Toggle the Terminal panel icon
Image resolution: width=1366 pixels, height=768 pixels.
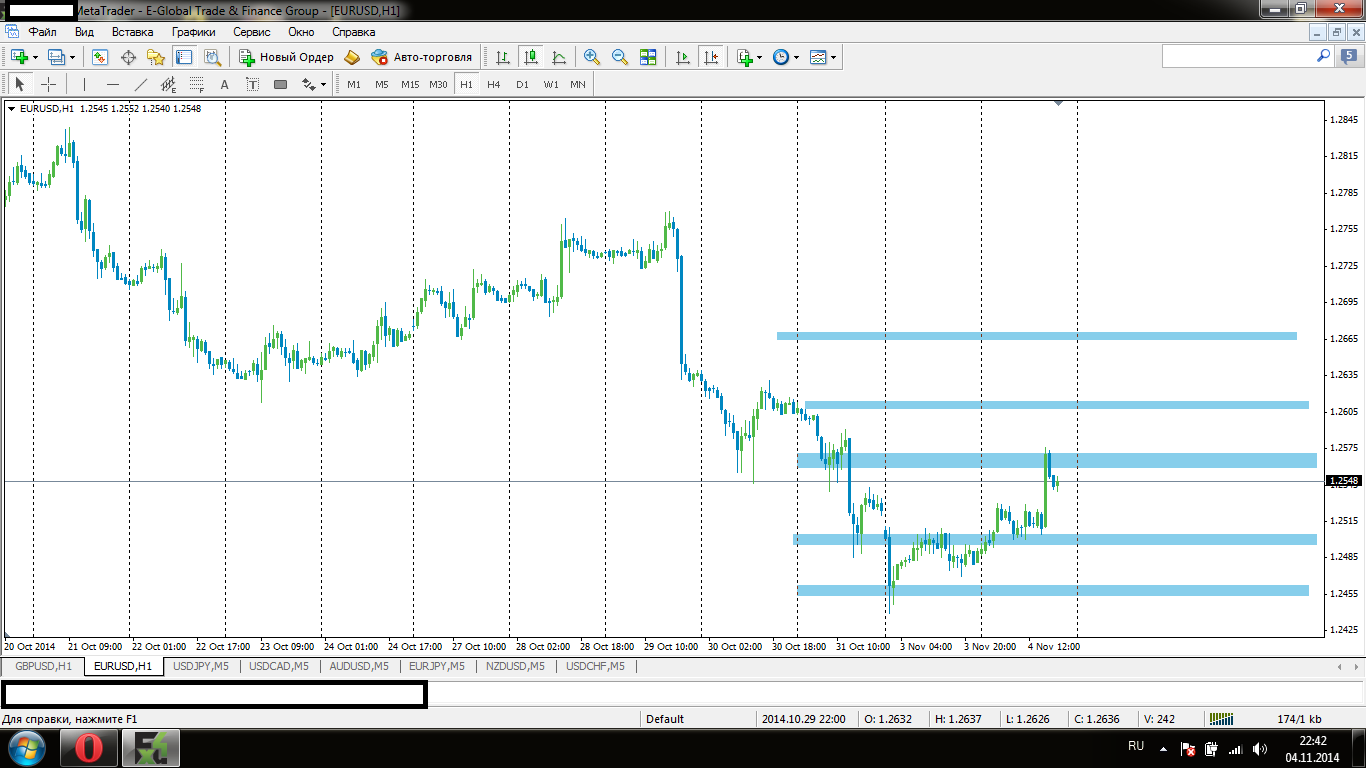184,57
